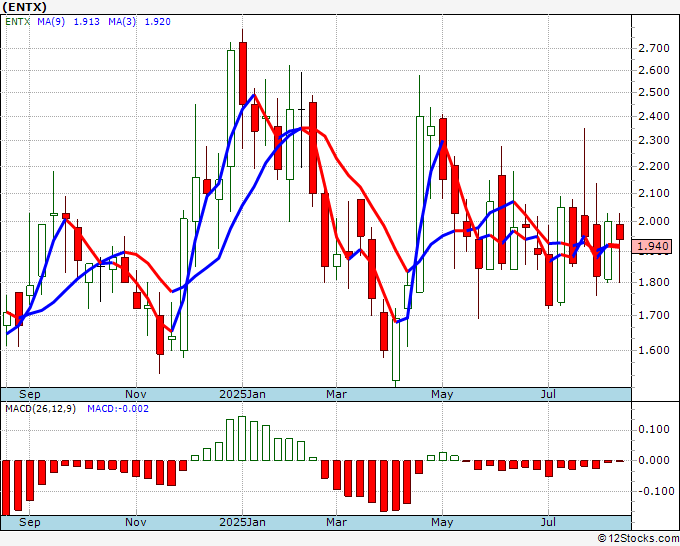Click the 2.000 price axis label
The height and width of the screenshot is (546, 680).
[x=654, y=222]
